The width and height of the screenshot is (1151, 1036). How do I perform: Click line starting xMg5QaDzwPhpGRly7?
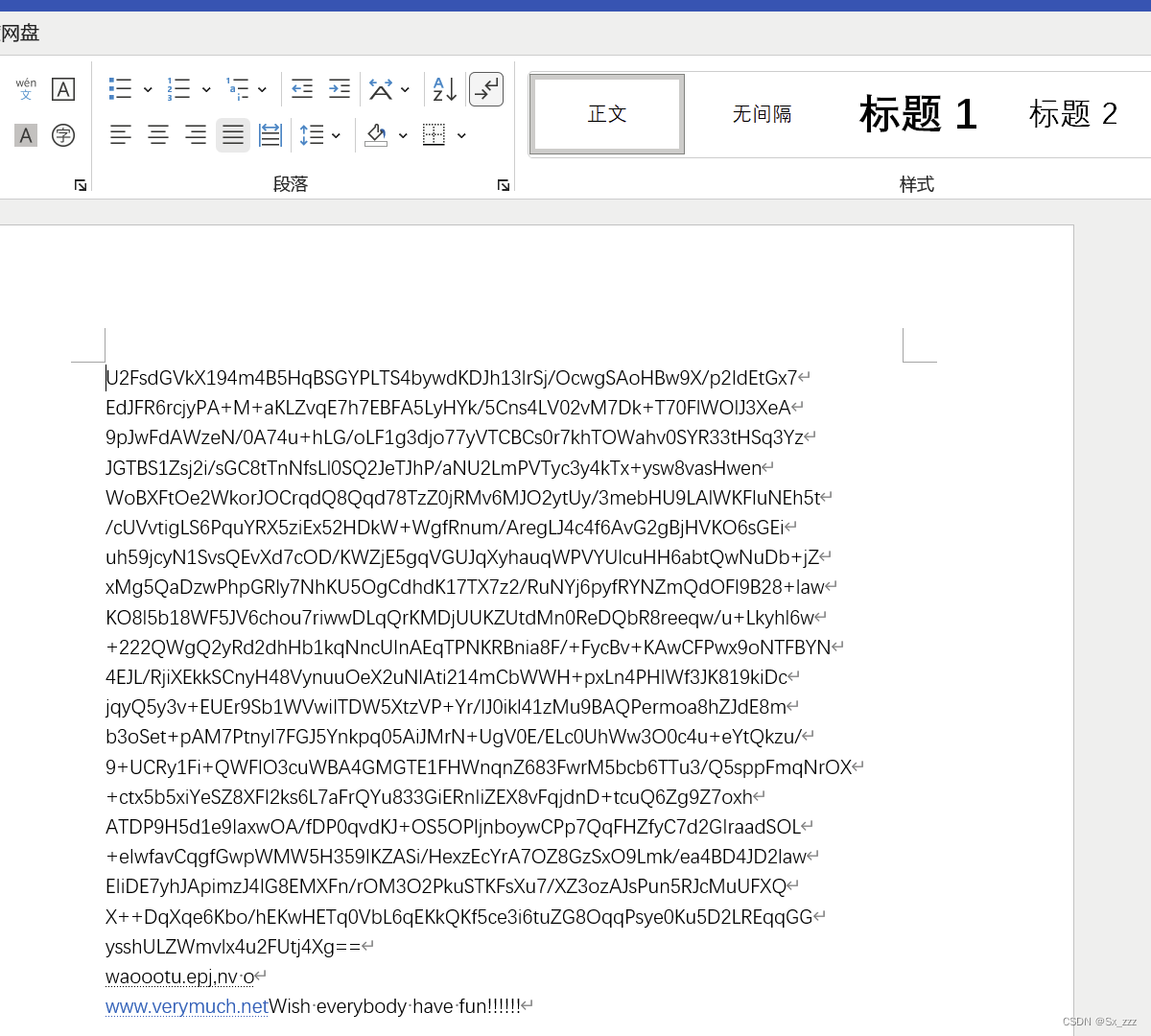point(465,587)
